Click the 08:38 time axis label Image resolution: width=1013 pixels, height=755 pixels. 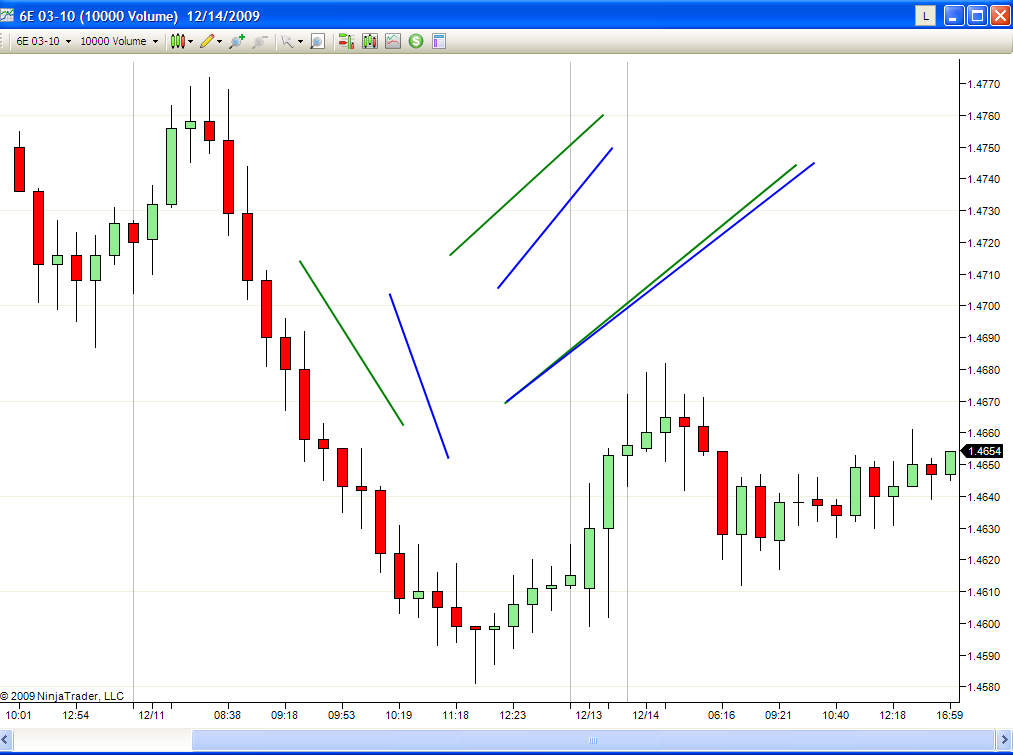point(227,715)
